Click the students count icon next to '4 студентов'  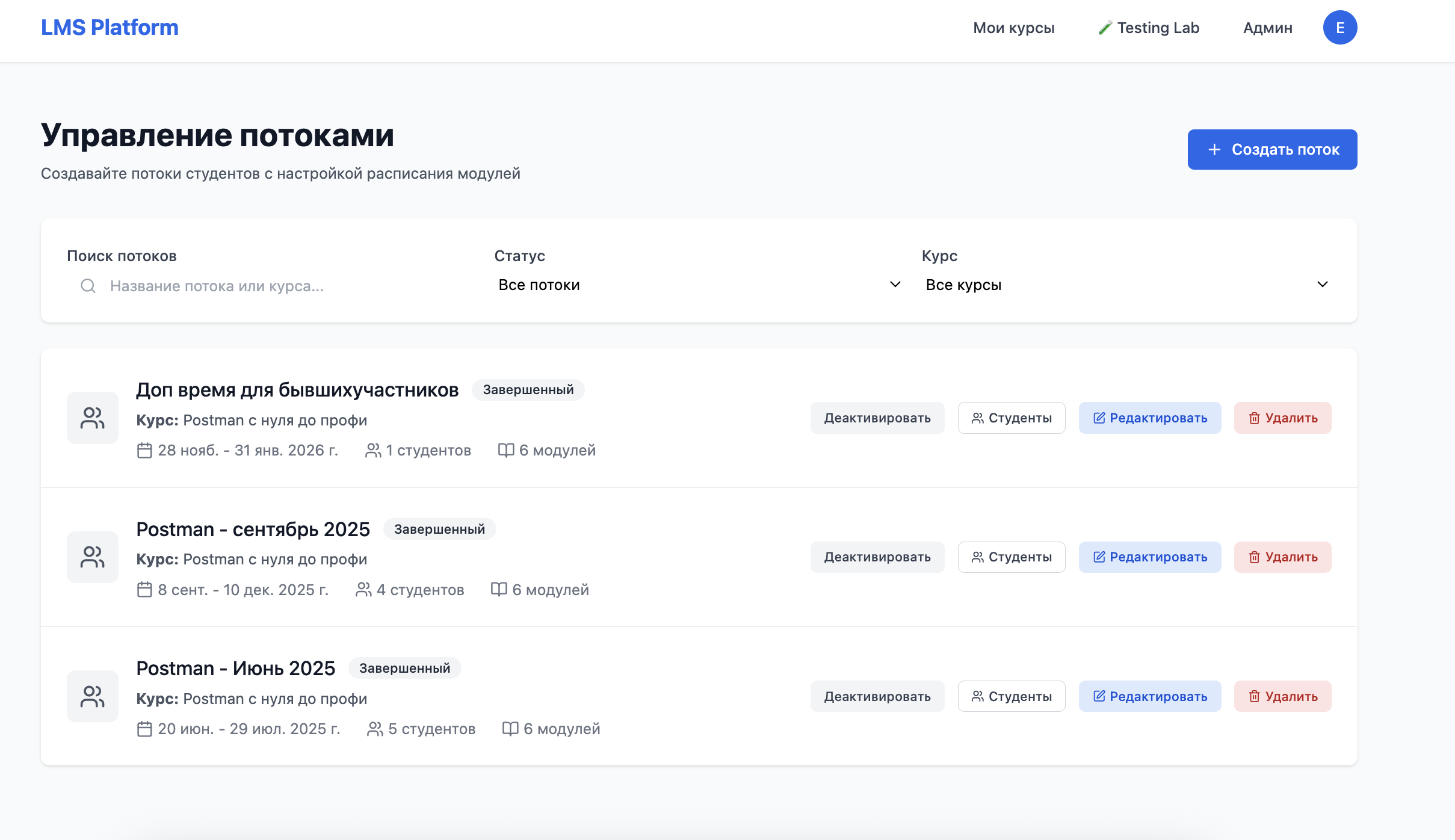363,590
